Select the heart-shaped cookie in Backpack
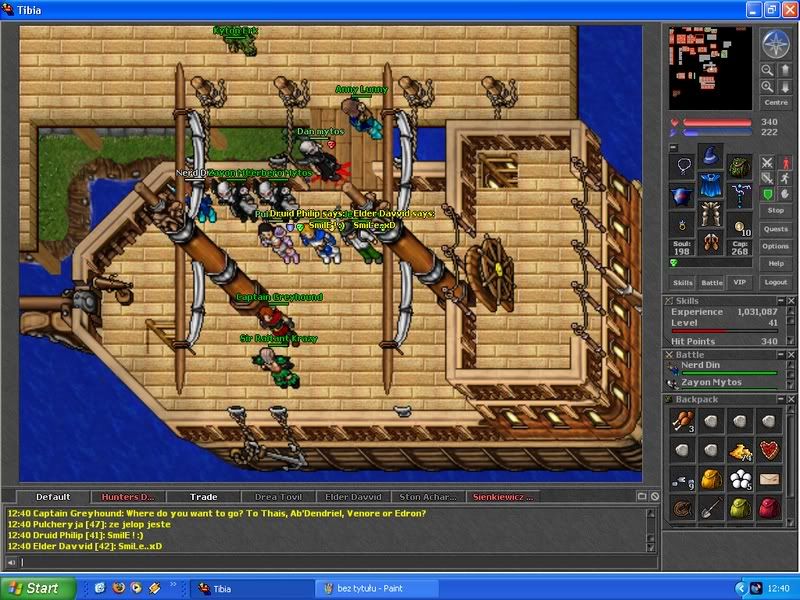The height and width of the screenshot is (600, 800). pos(769,450)
